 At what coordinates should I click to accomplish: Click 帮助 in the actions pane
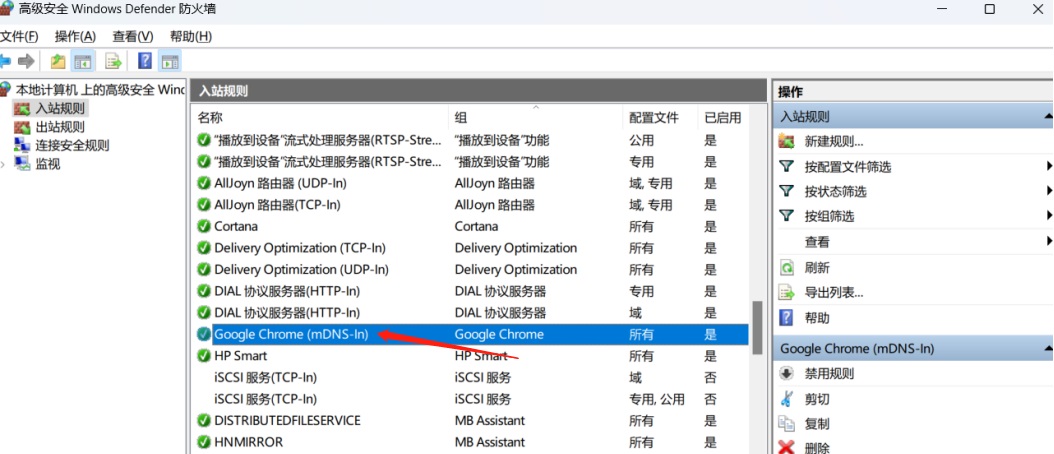[x=817, y=318]
